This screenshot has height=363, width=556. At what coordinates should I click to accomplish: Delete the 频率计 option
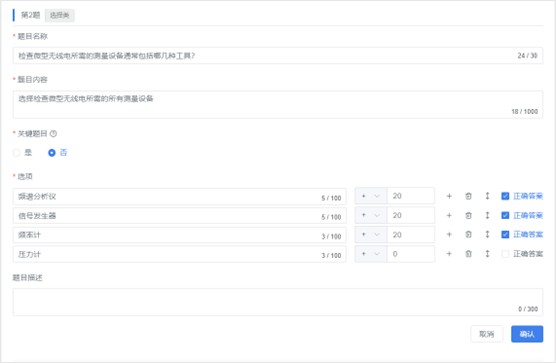click(x=468, y=234)
